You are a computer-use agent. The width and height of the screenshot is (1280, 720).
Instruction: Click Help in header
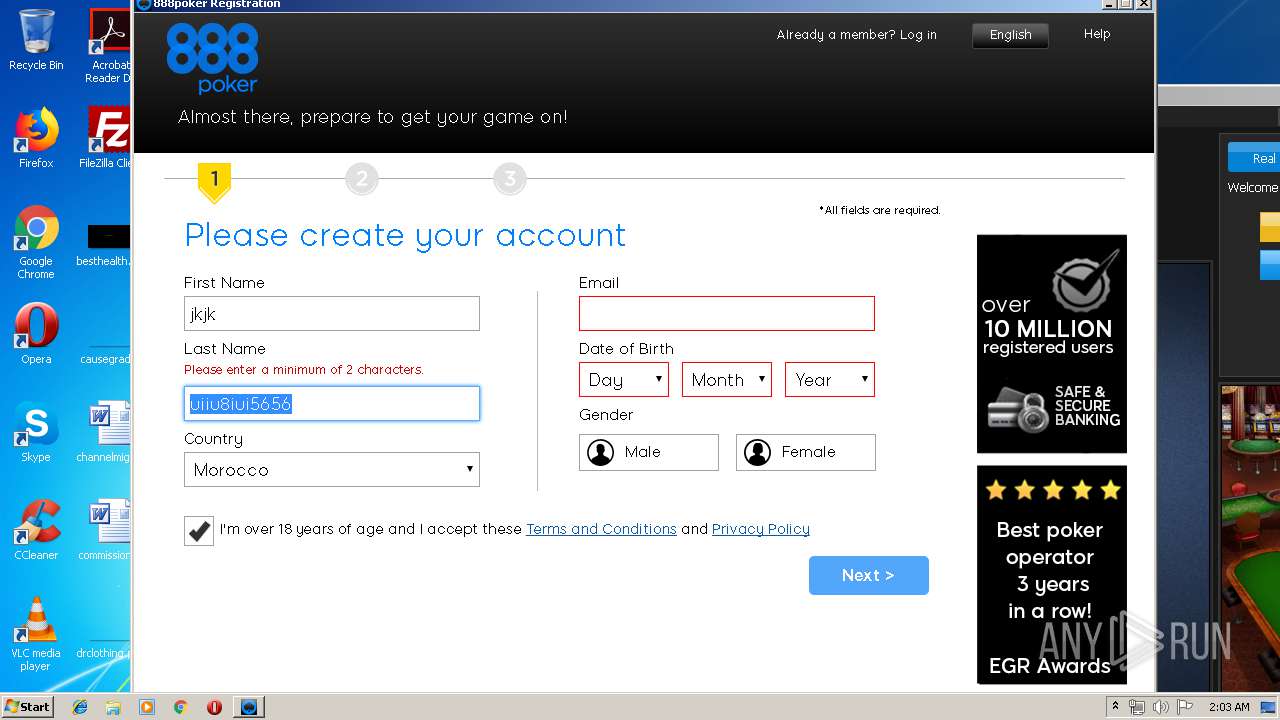tap(1097, 34)
